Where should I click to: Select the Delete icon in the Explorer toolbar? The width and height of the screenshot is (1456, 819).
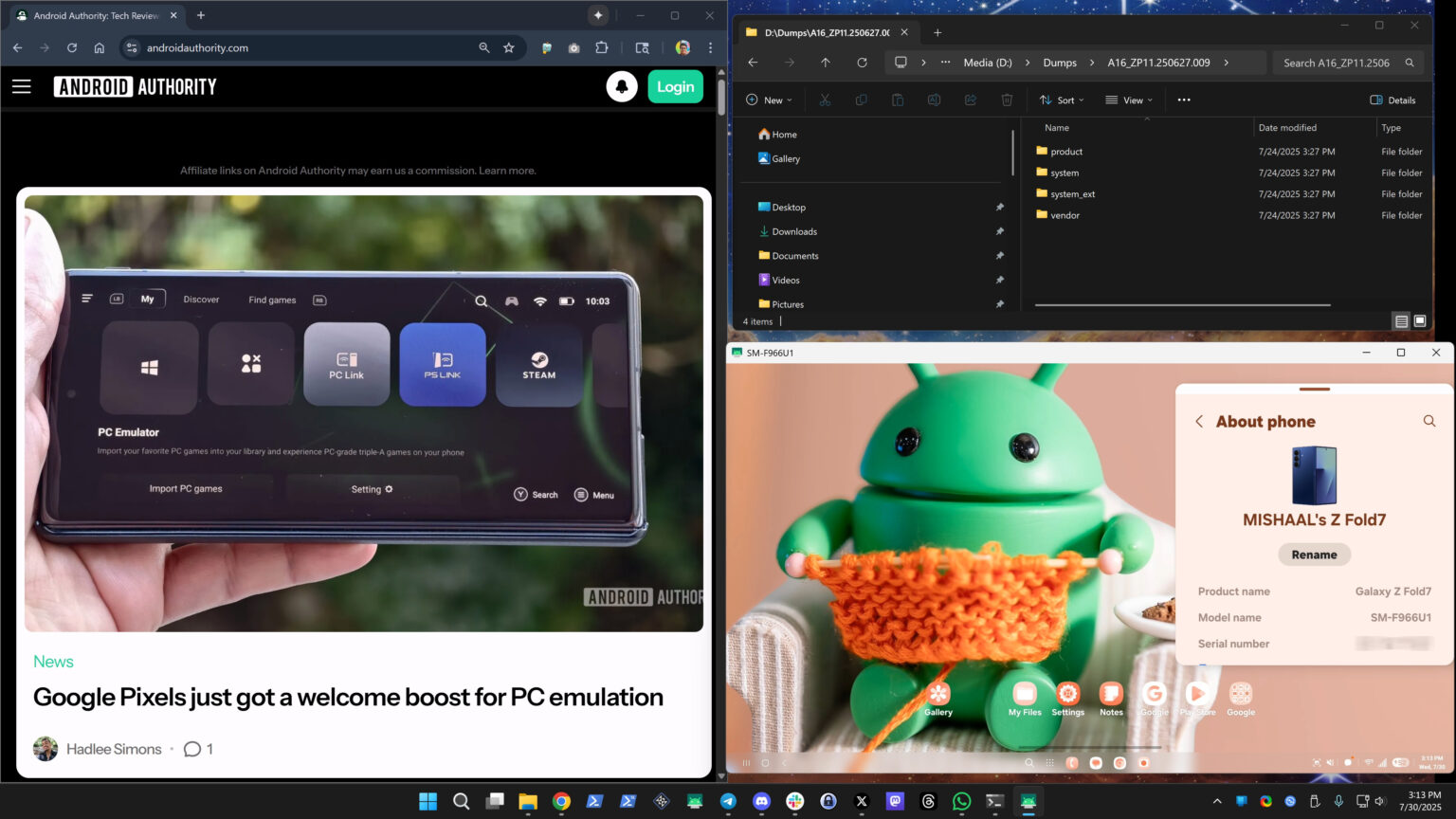(1007, 100)
